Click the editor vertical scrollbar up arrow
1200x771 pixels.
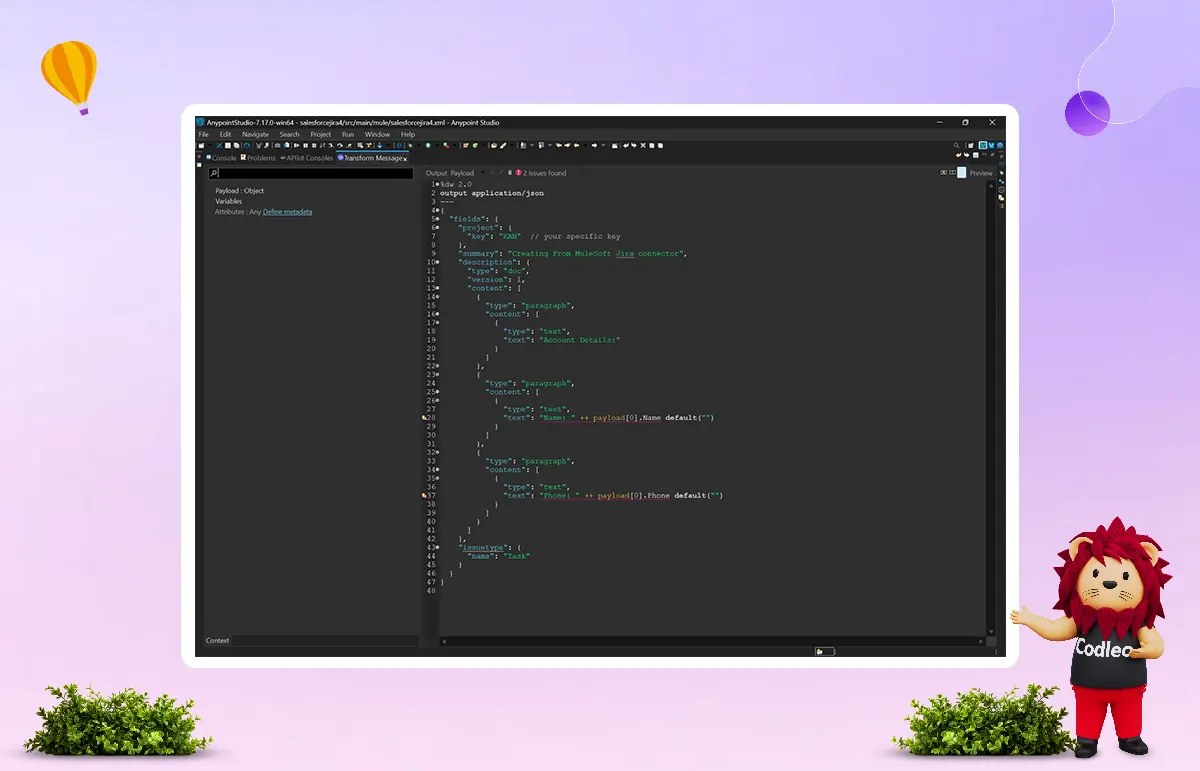(x=990, y=184)
